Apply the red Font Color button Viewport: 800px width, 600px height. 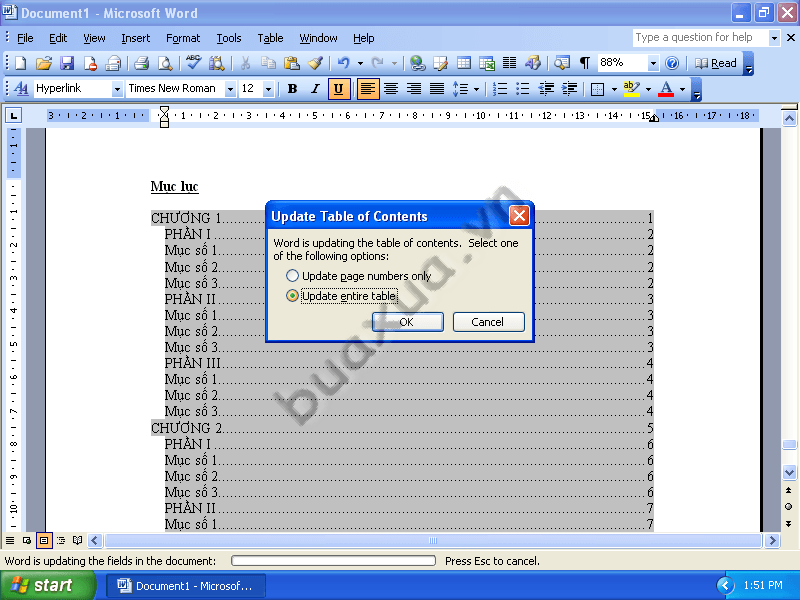(666, 89)
